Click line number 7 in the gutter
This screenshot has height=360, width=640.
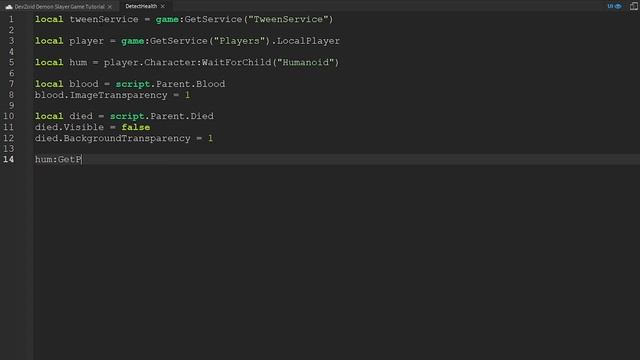click(11, 84)
